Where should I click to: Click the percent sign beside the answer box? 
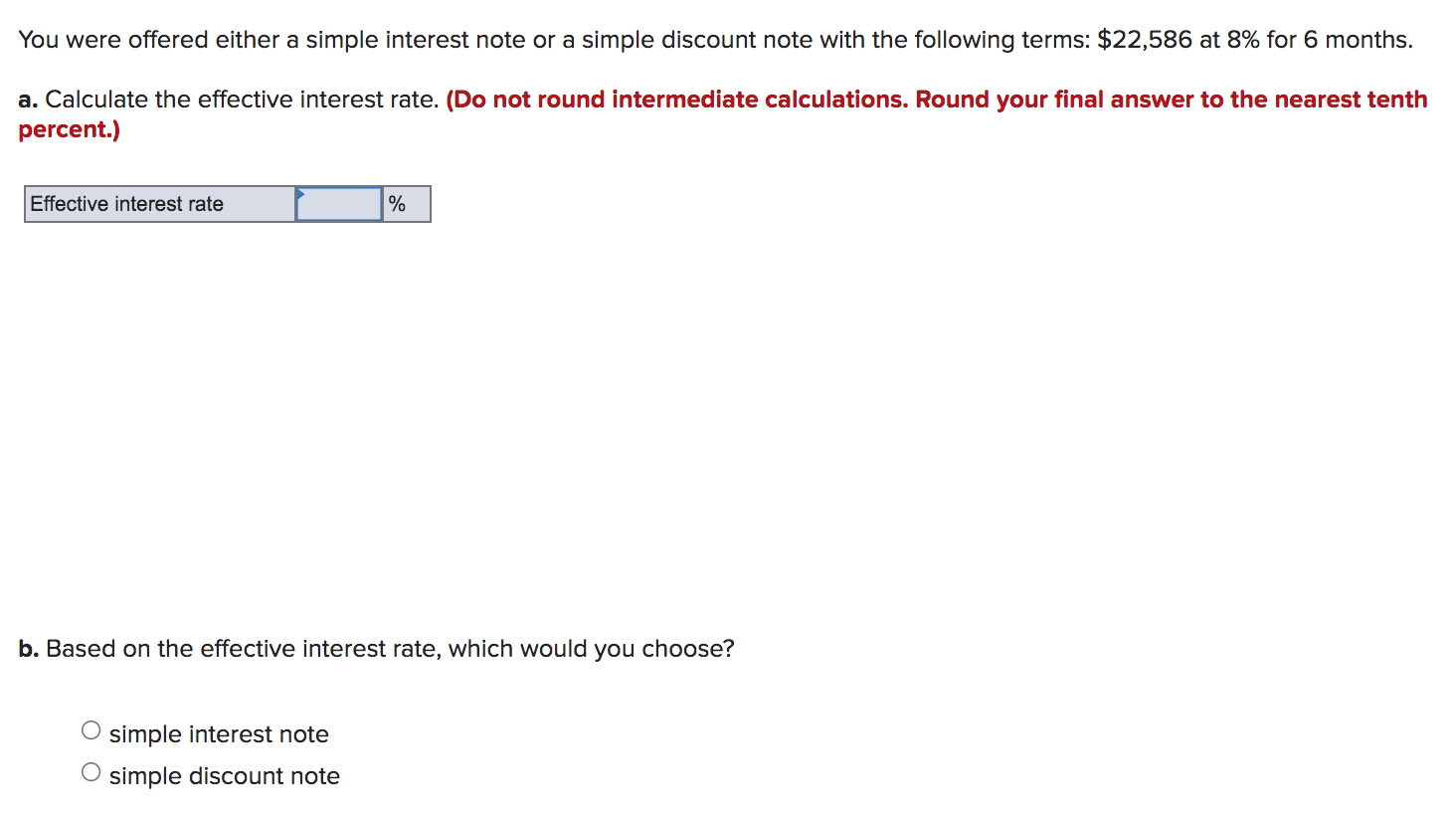pyautogui.click(x=398, y=204)
